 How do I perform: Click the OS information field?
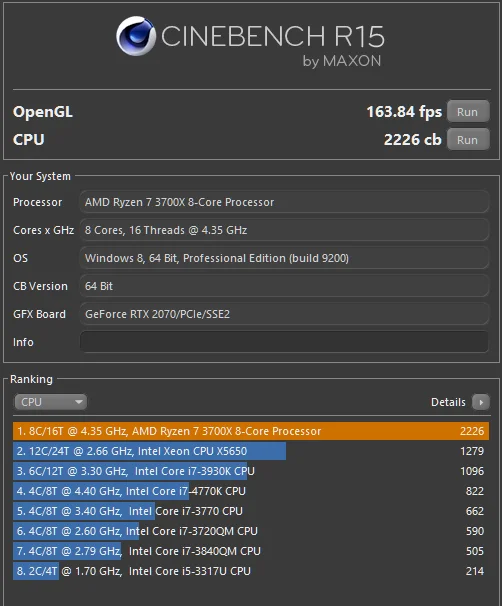[284, 258]
